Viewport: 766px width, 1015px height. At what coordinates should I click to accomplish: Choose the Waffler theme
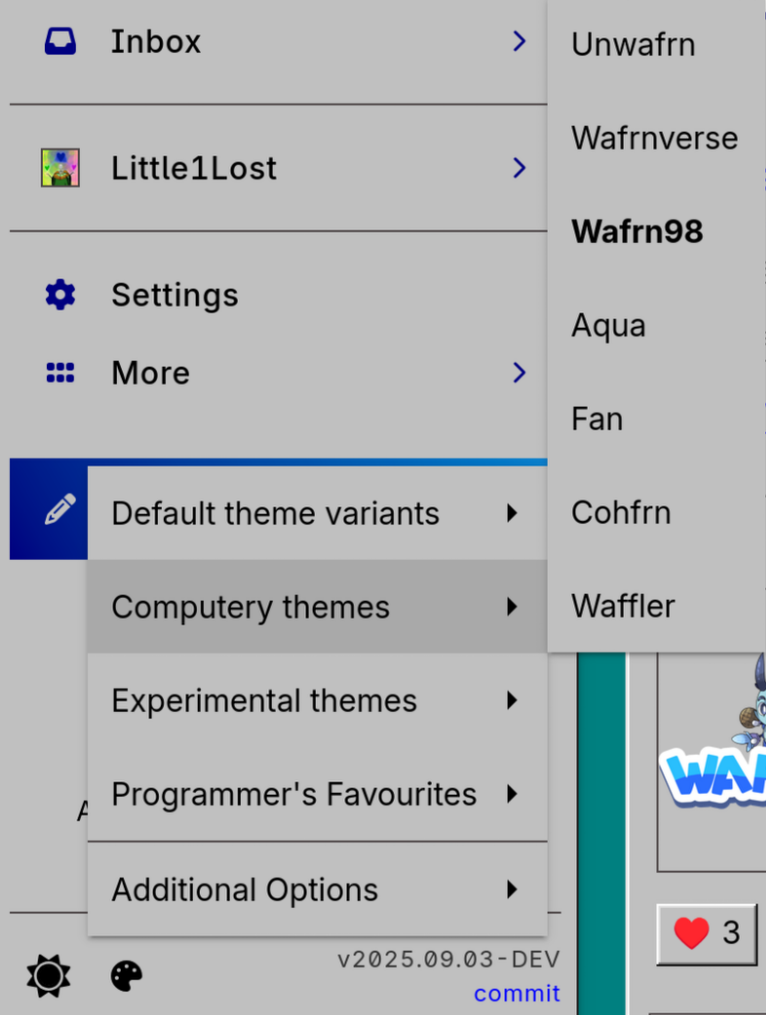[x=623, y=606]
